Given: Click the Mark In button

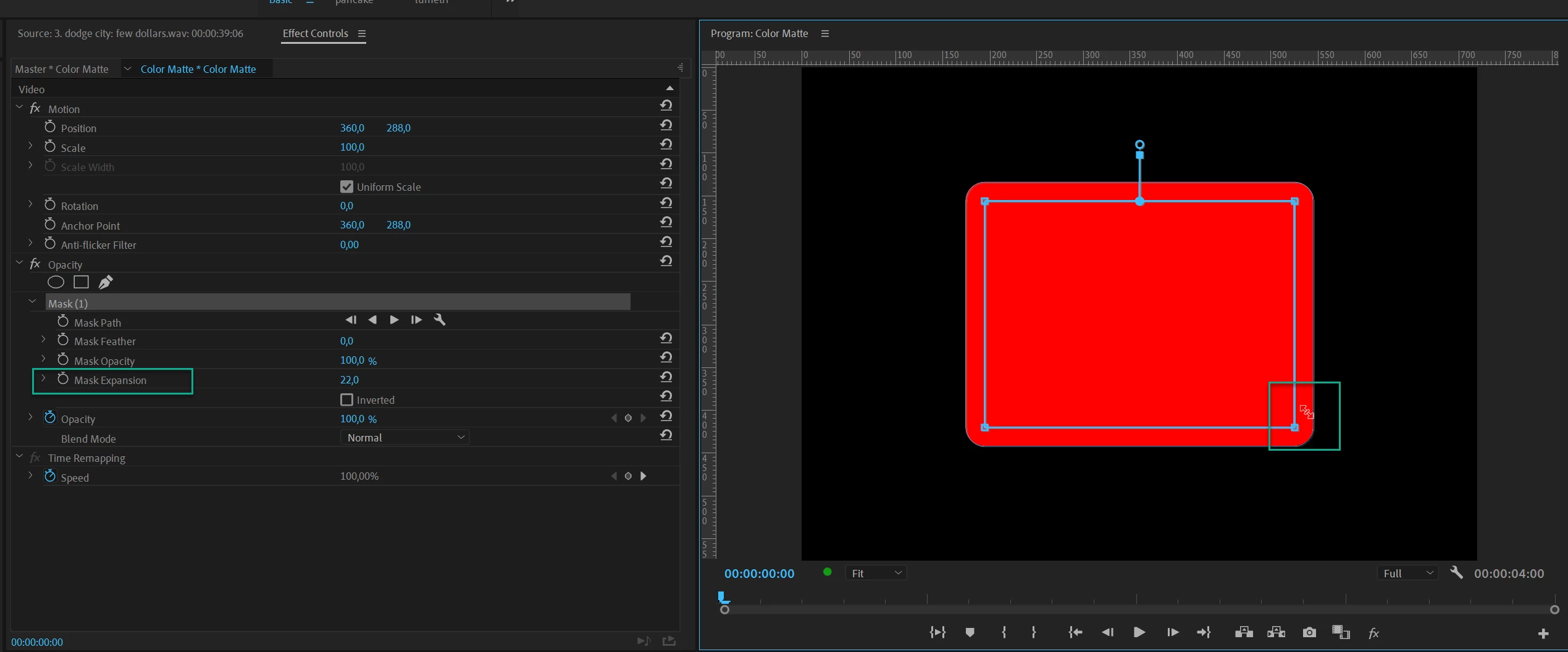Looking at the screenshot, I should click(x=1004, y=632).
